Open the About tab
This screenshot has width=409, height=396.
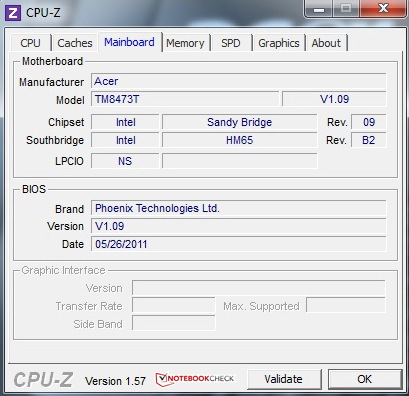click(326, 43)
